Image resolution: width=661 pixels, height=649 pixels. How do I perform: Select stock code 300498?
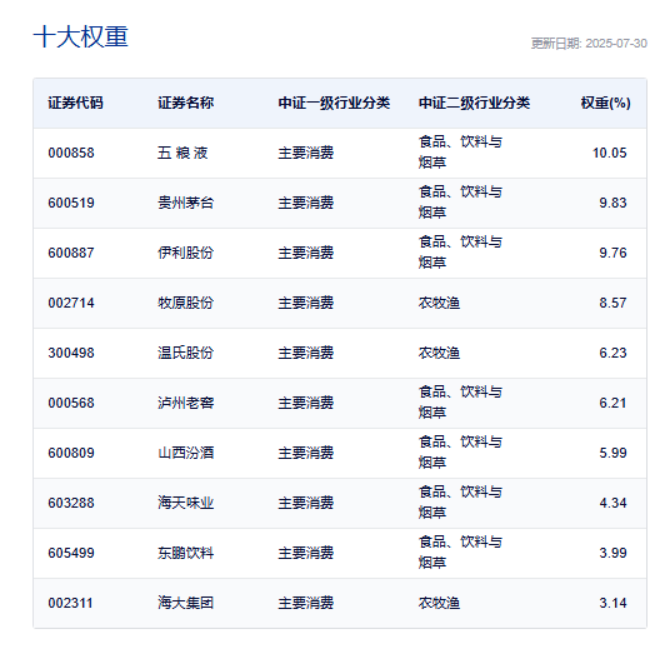click(x=71, y=353)
